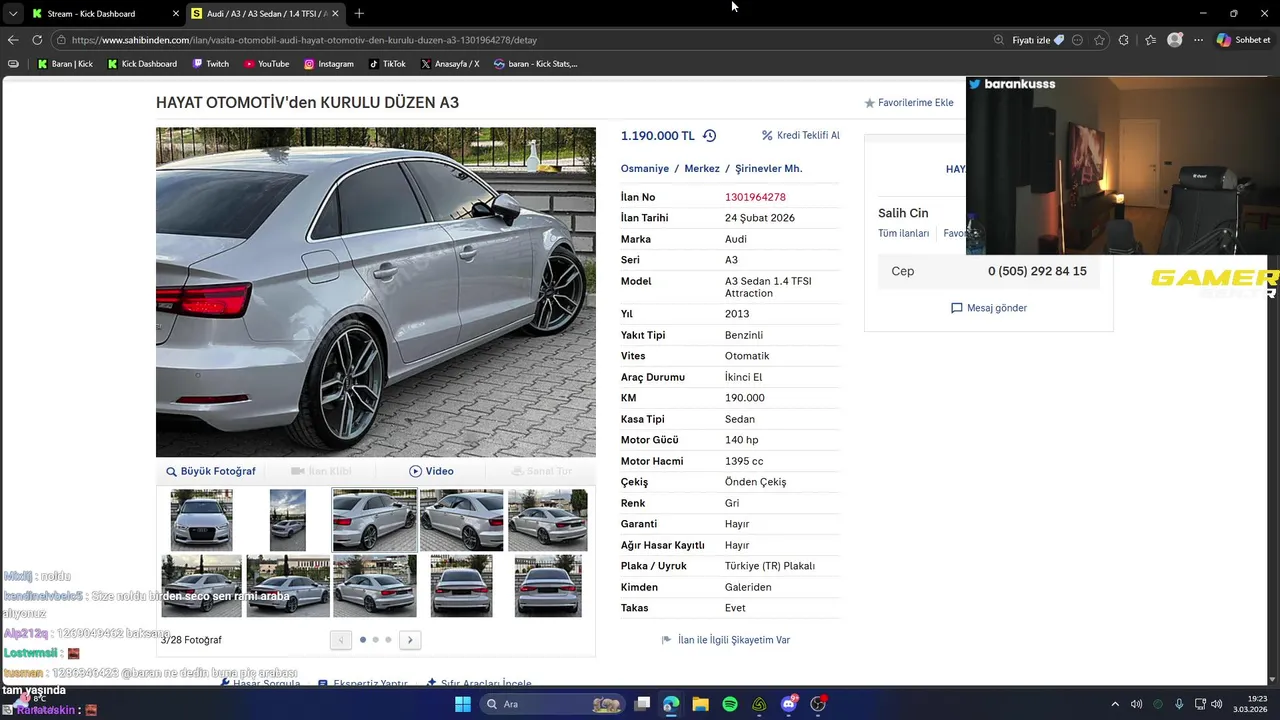Open price history clock icon
1280x720 pixels.
click(709, 136)
